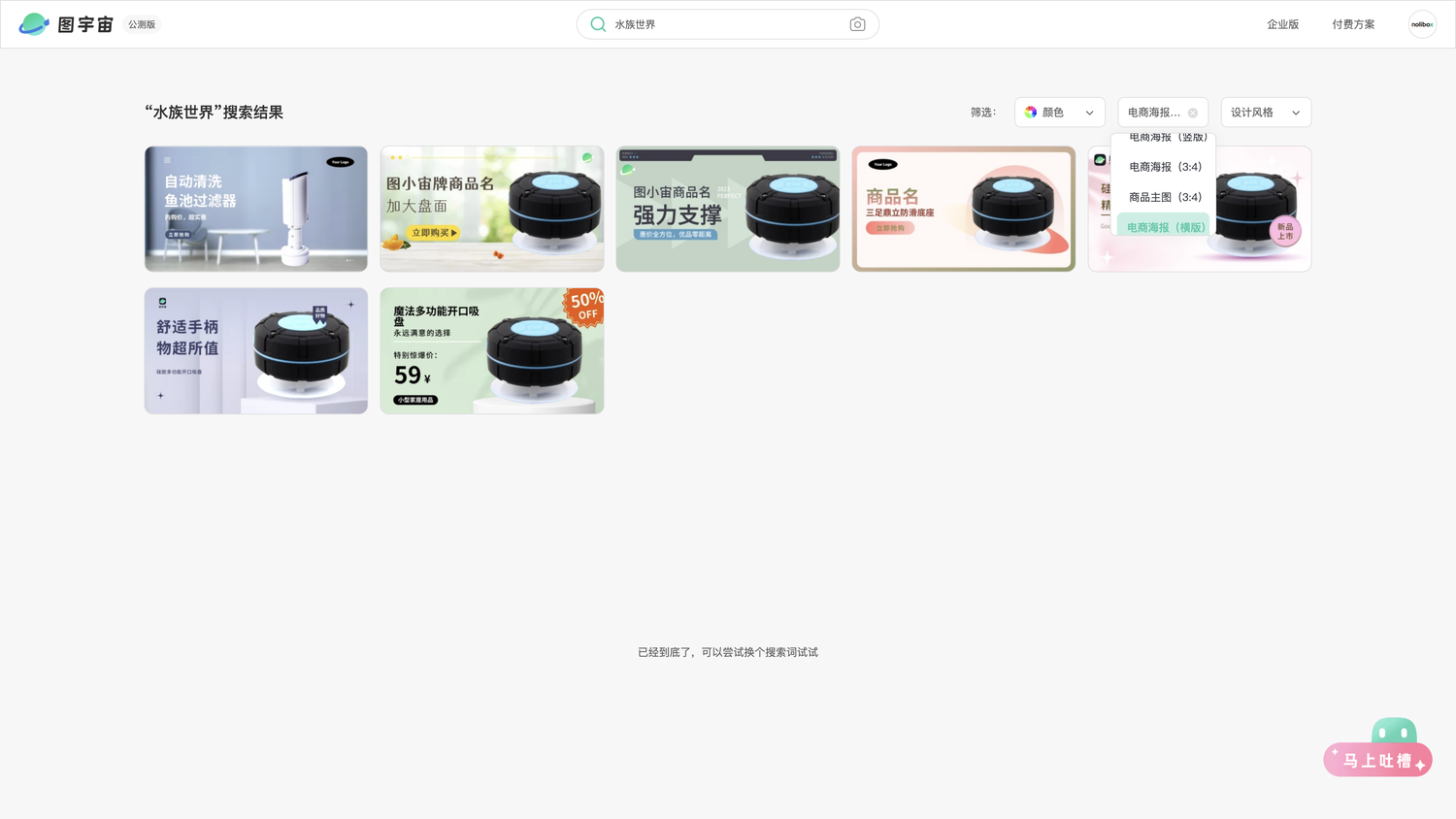Click the “水族世界”搜索结果 heading
Viewport: 1456px width, 819px height.
click(x=215, y=113)
